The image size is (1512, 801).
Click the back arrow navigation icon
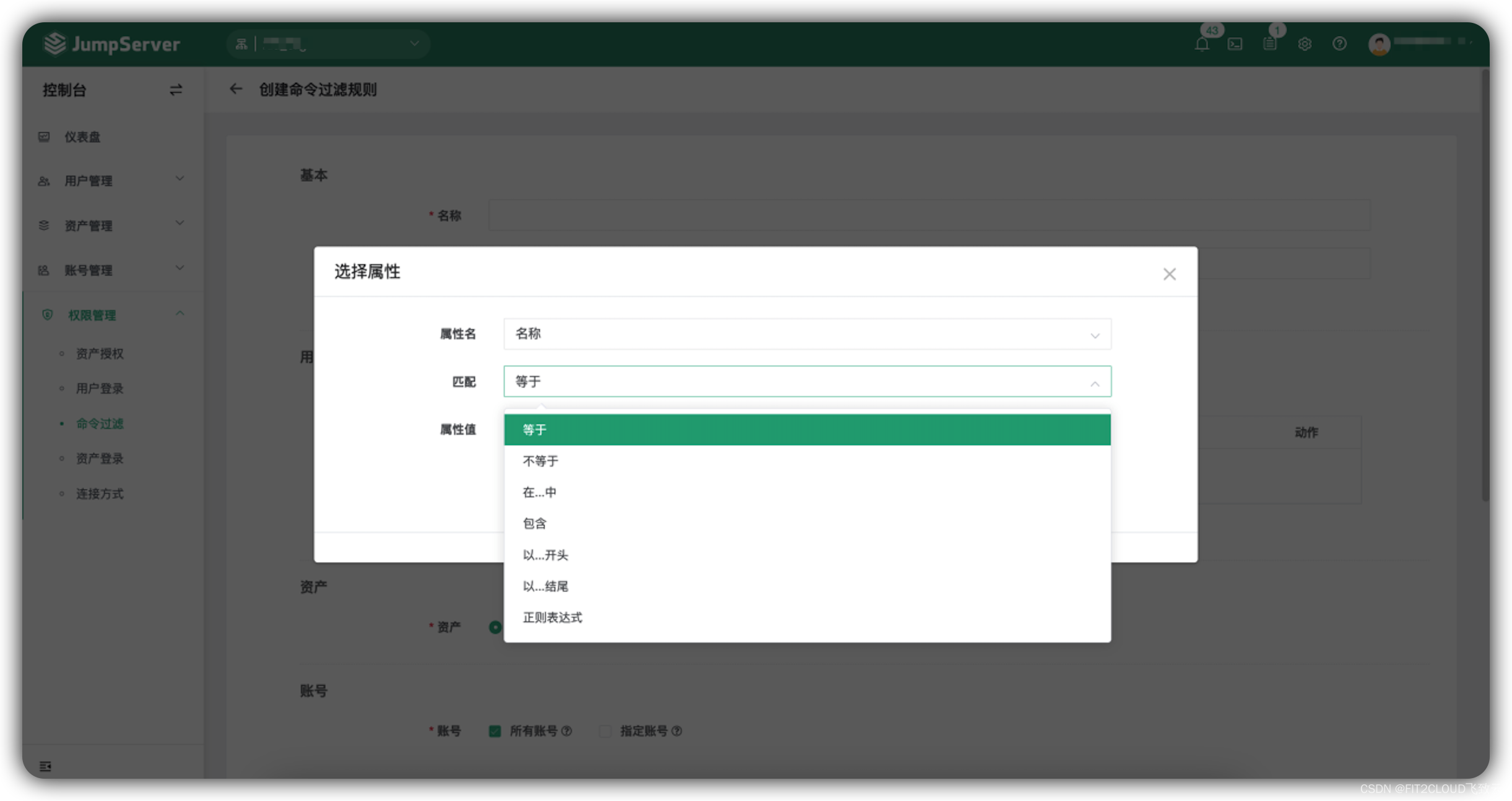click(237, 89)
